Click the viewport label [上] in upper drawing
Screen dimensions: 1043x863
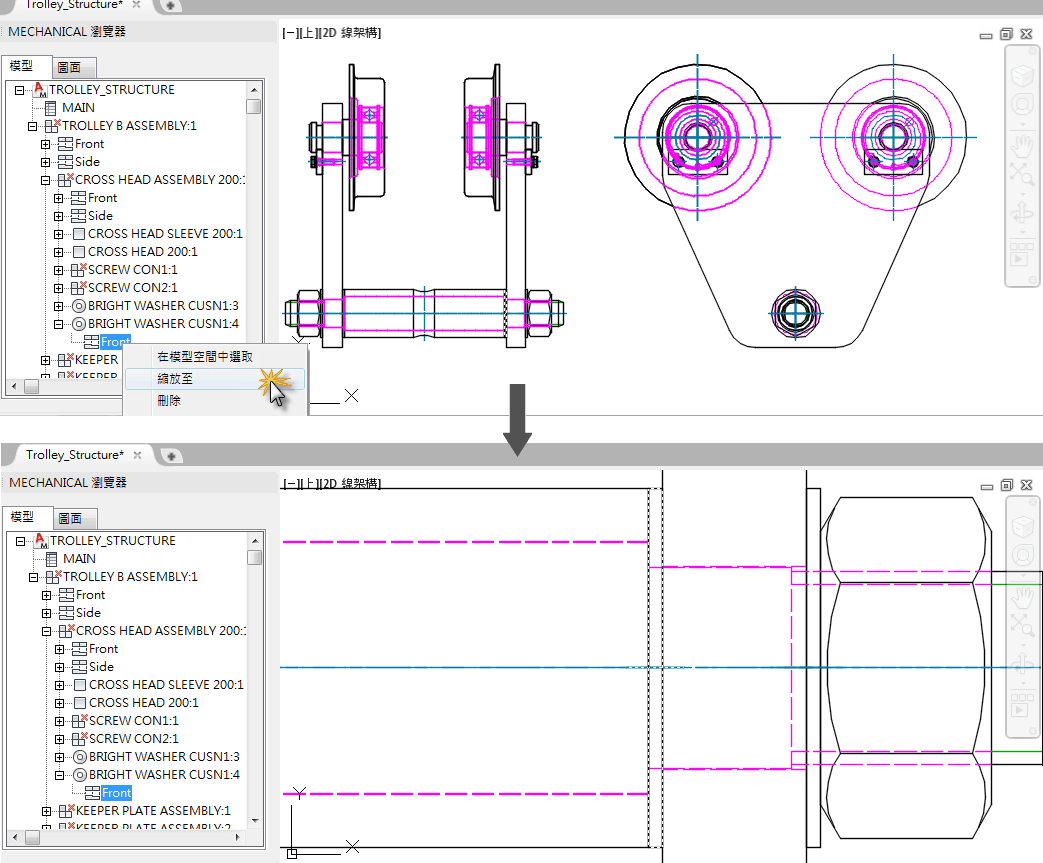(x=309, y=33)
